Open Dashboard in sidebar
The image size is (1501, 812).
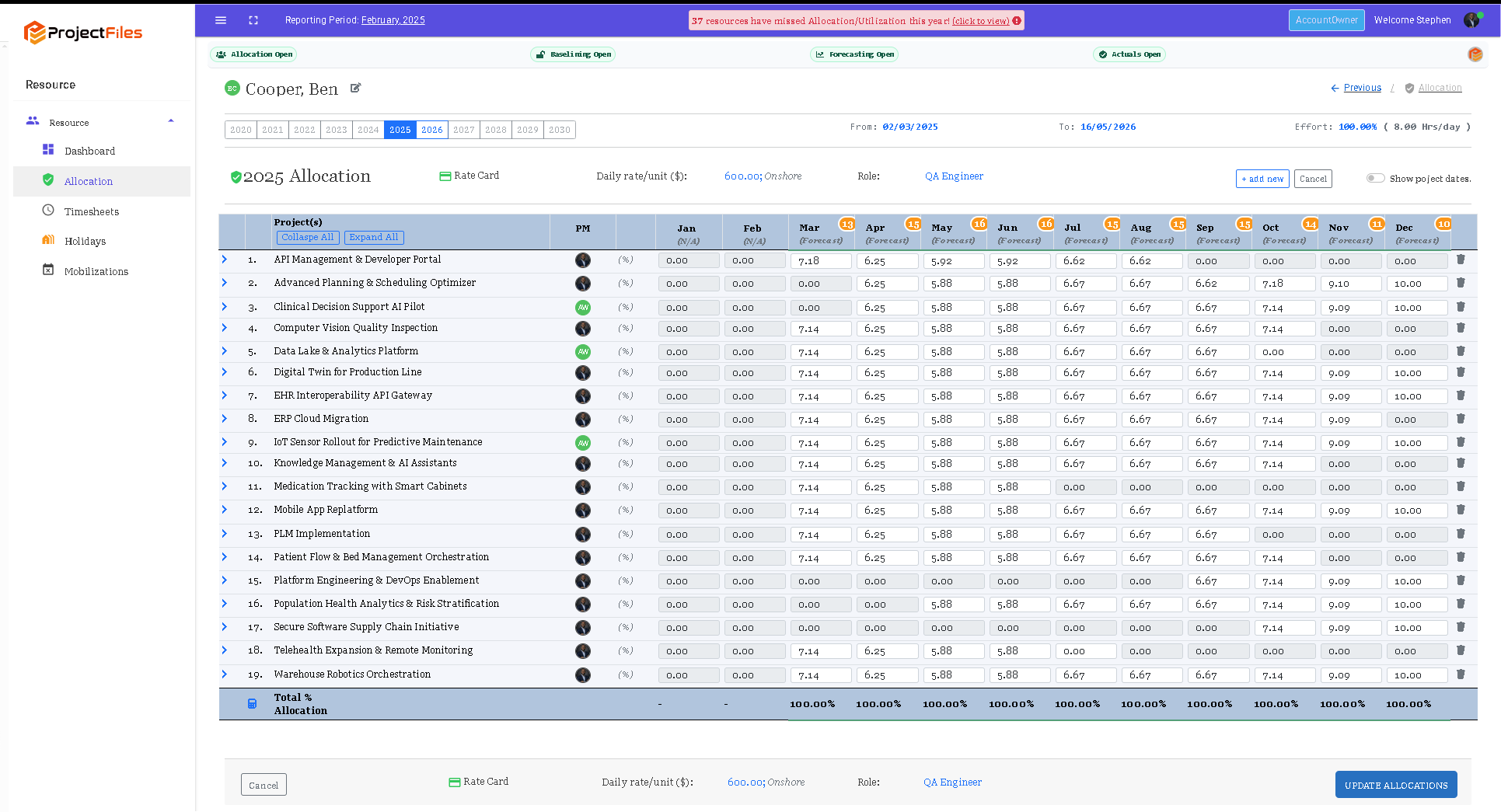(x=89, y=151)
